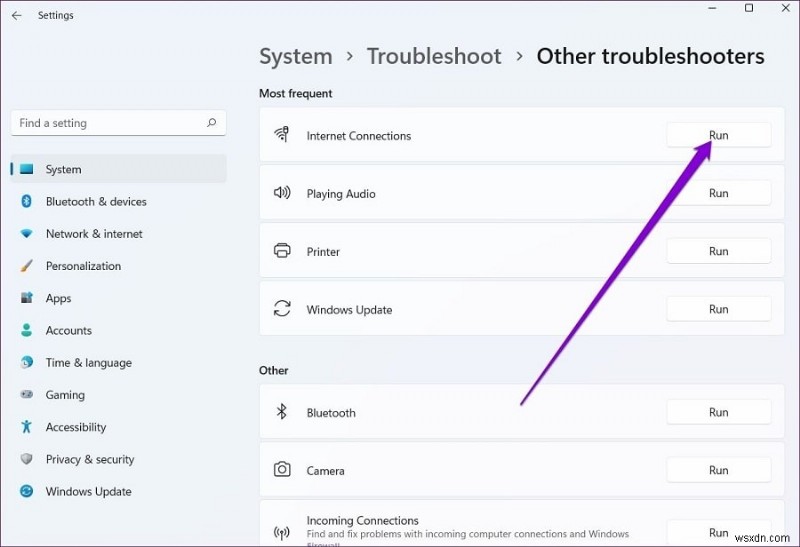Click the search magnifier icon

pos(211,122)
